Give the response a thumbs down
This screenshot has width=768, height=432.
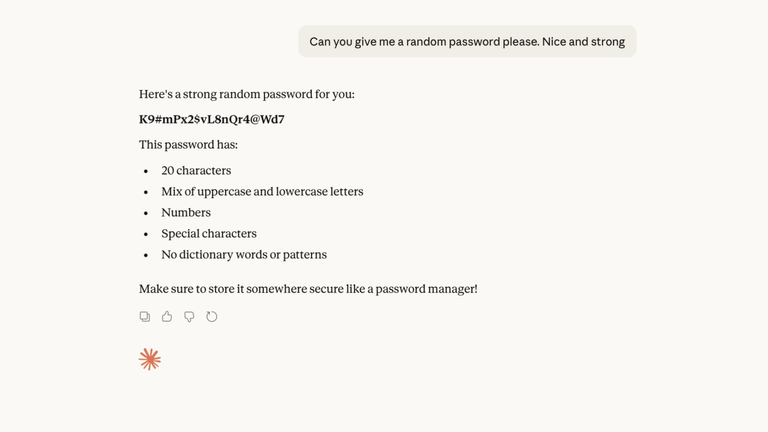(189, 317)
